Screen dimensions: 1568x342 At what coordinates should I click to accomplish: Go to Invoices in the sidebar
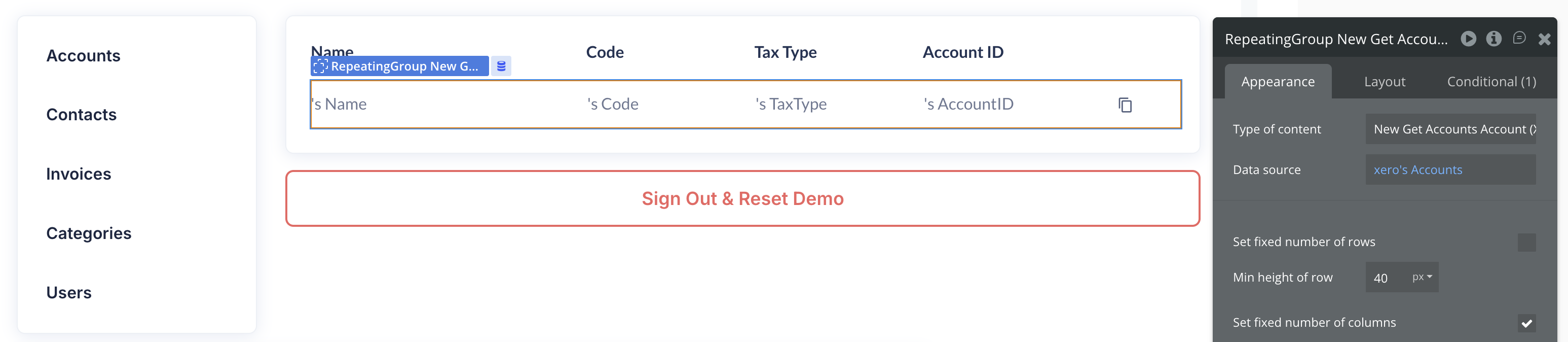click(79, 175)
